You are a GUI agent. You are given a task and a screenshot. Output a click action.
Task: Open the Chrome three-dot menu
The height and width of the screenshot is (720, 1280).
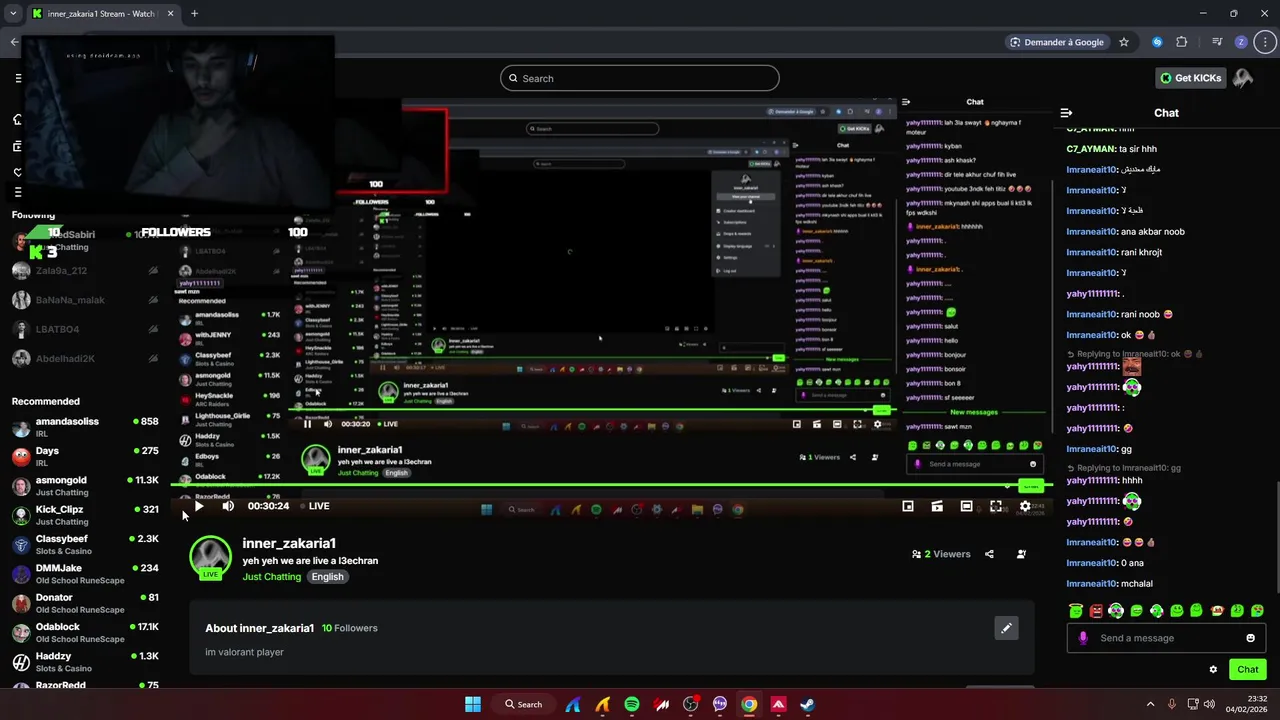click(1264, 42)
